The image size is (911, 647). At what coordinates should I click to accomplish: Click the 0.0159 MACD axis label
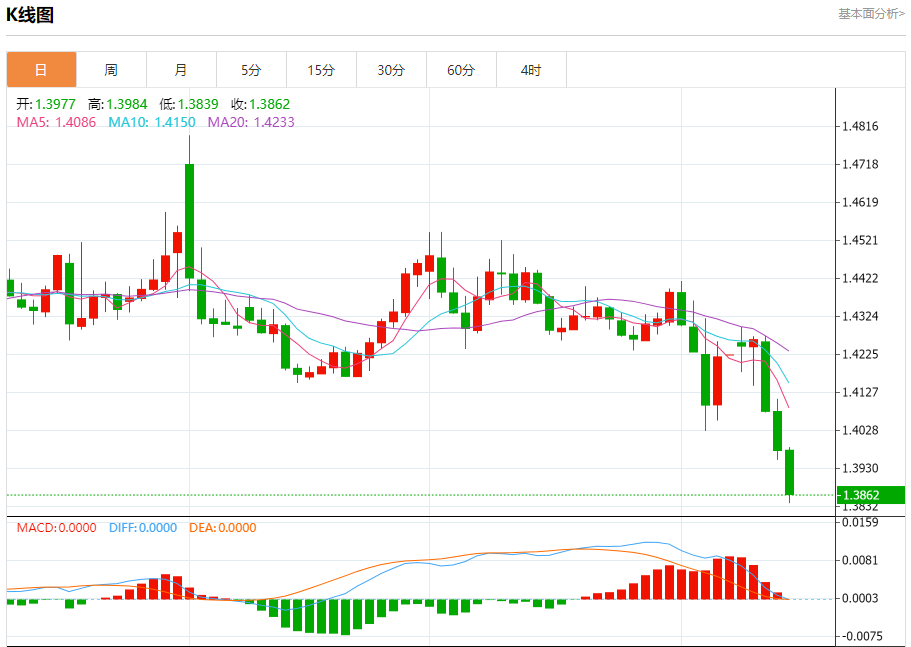(860, 522)
